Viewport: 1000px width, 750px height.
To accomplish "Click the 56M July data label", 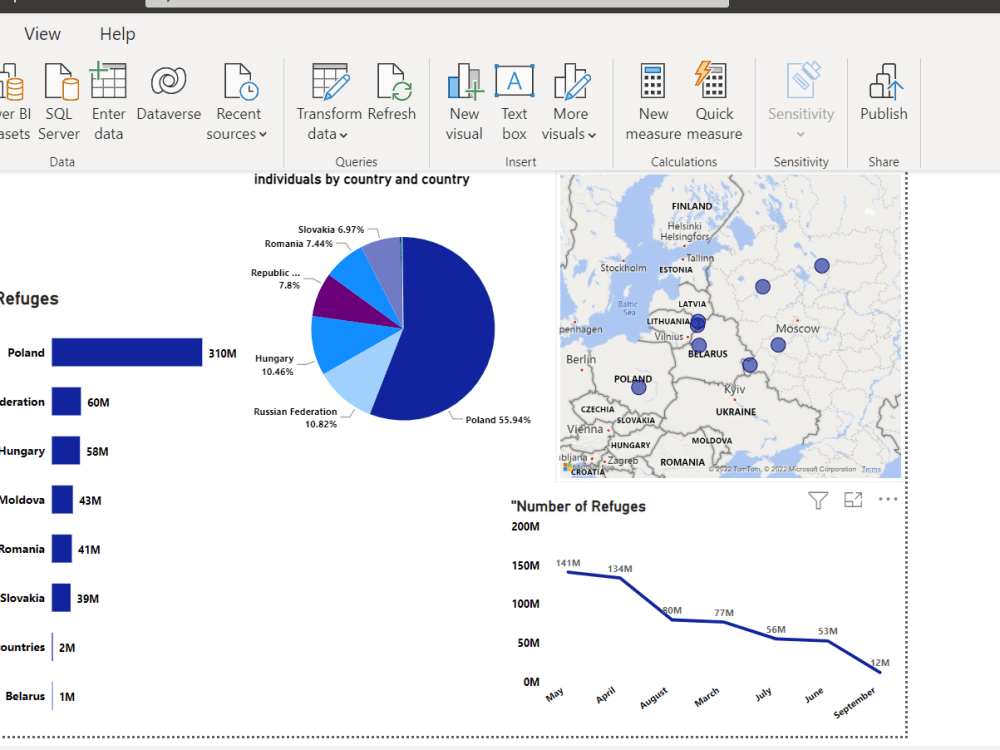I will 776,629.
